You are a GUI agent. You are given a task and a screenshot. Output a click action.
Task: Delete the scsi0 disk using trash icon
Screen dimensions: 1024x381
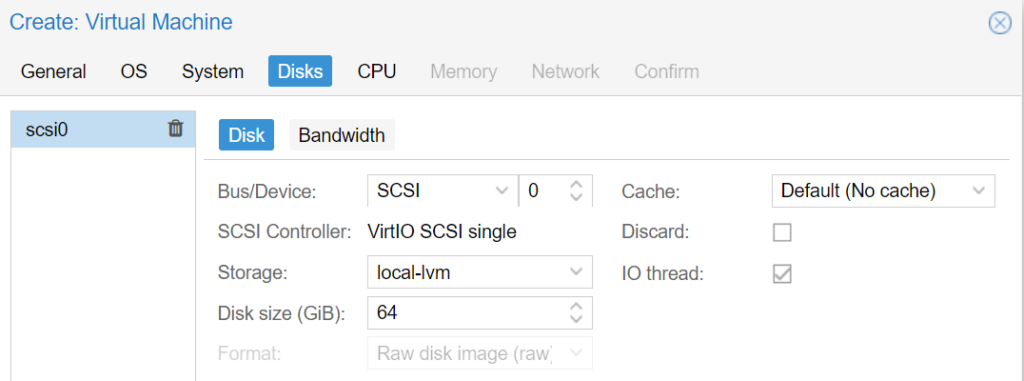click(x=176, y=129)
